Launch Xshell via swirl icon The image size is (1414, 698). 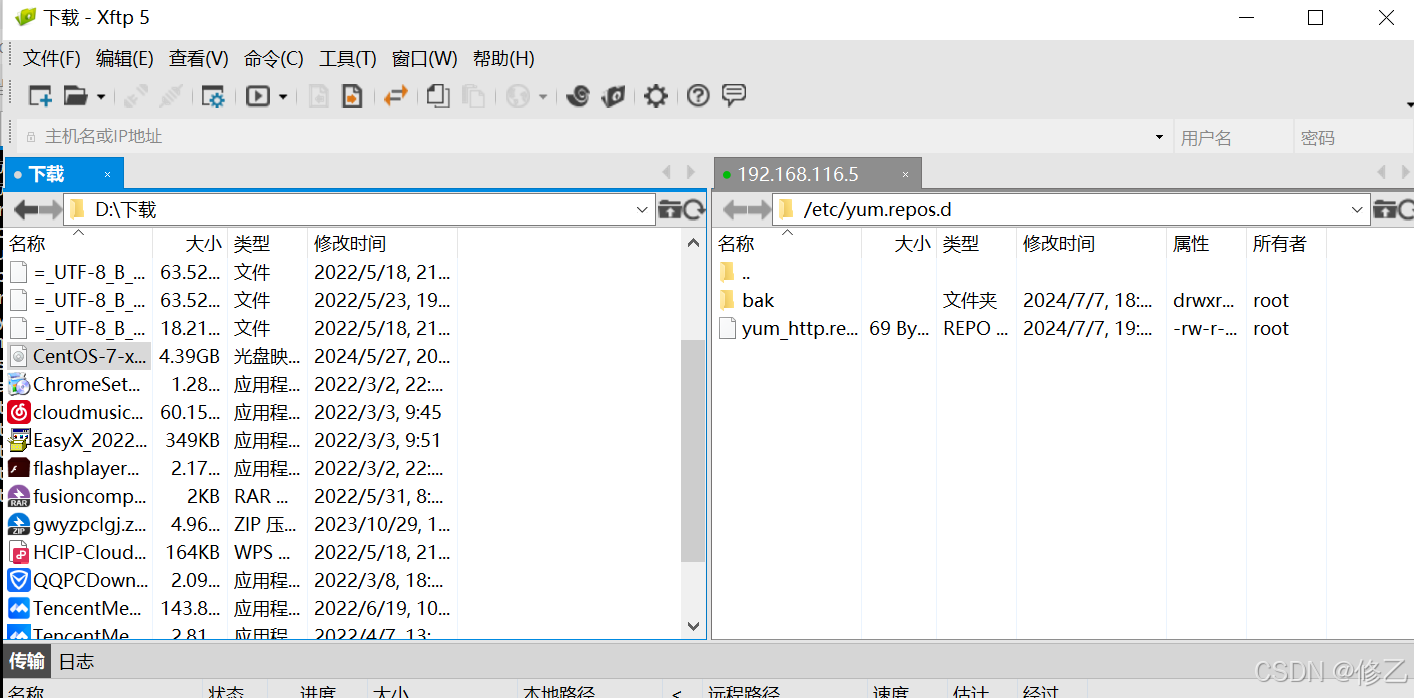pos(577,96)
